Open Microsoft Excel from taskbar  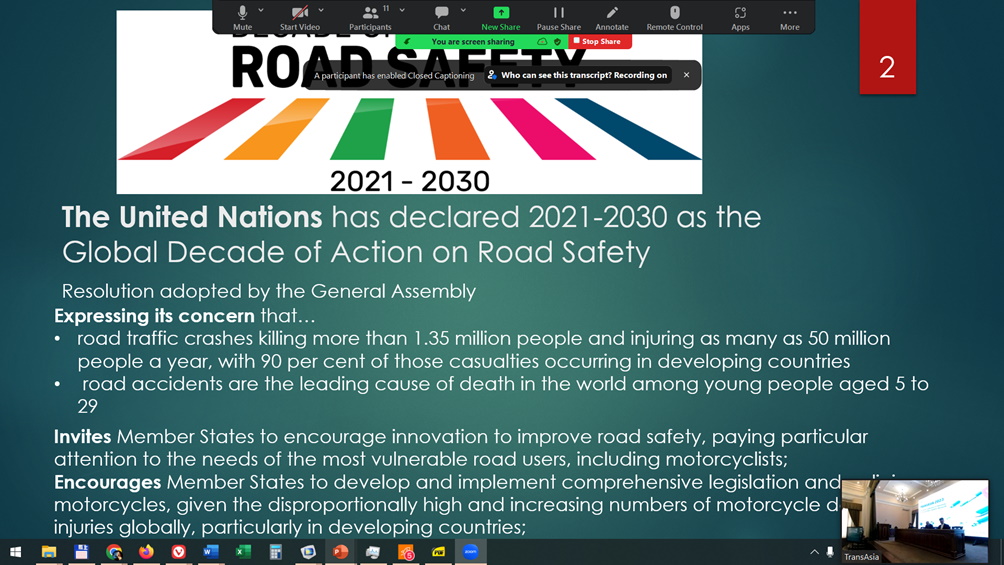(x=243, y=552)
